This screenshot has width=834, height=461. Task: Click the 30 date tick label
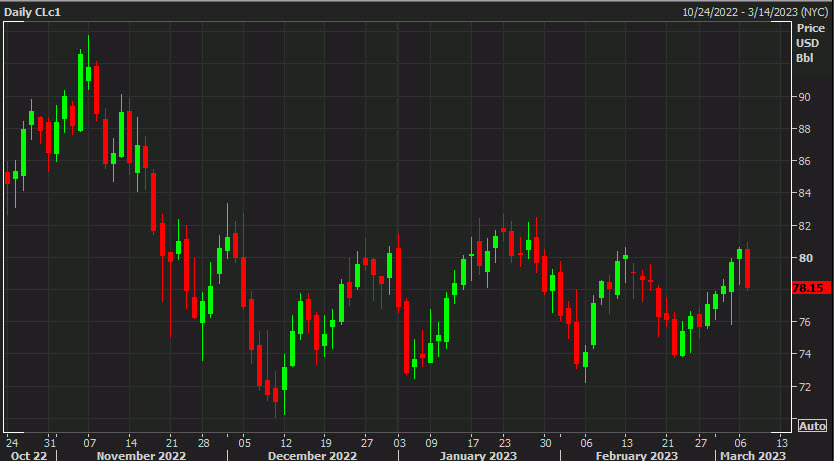pyautogui.click(x=546, y=443)
